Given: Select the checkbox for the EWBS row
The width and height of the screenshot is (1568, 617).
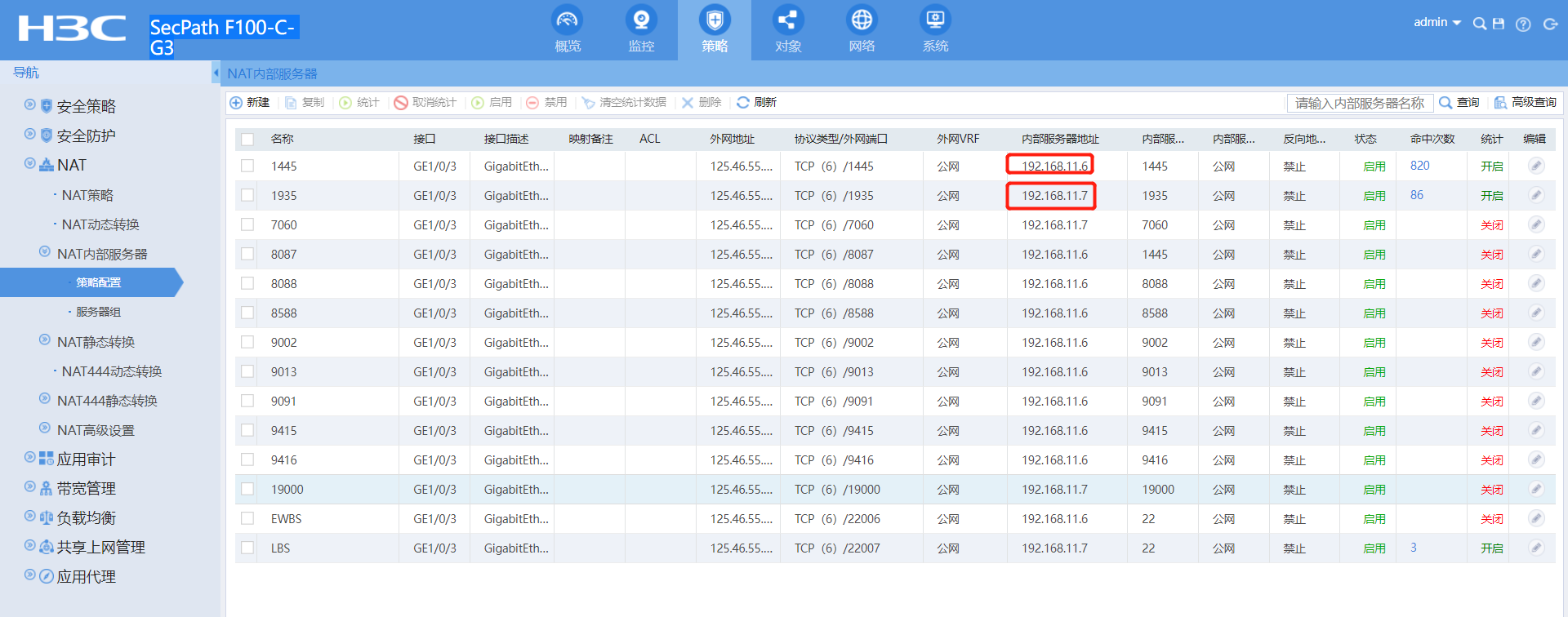Looking at the screenshot, I should [x=247, y=518].
